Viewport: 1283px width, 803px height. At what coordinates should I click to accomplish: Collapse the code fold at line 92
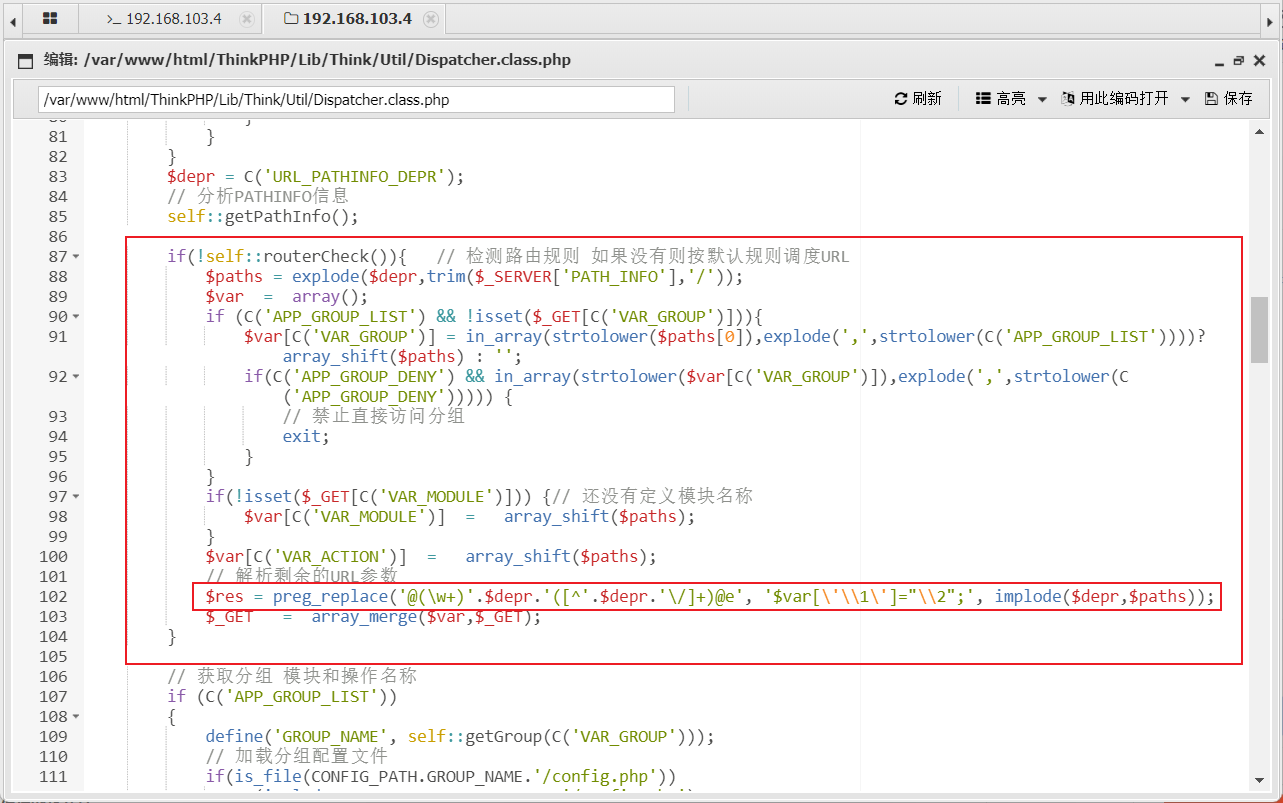(76, 377)
